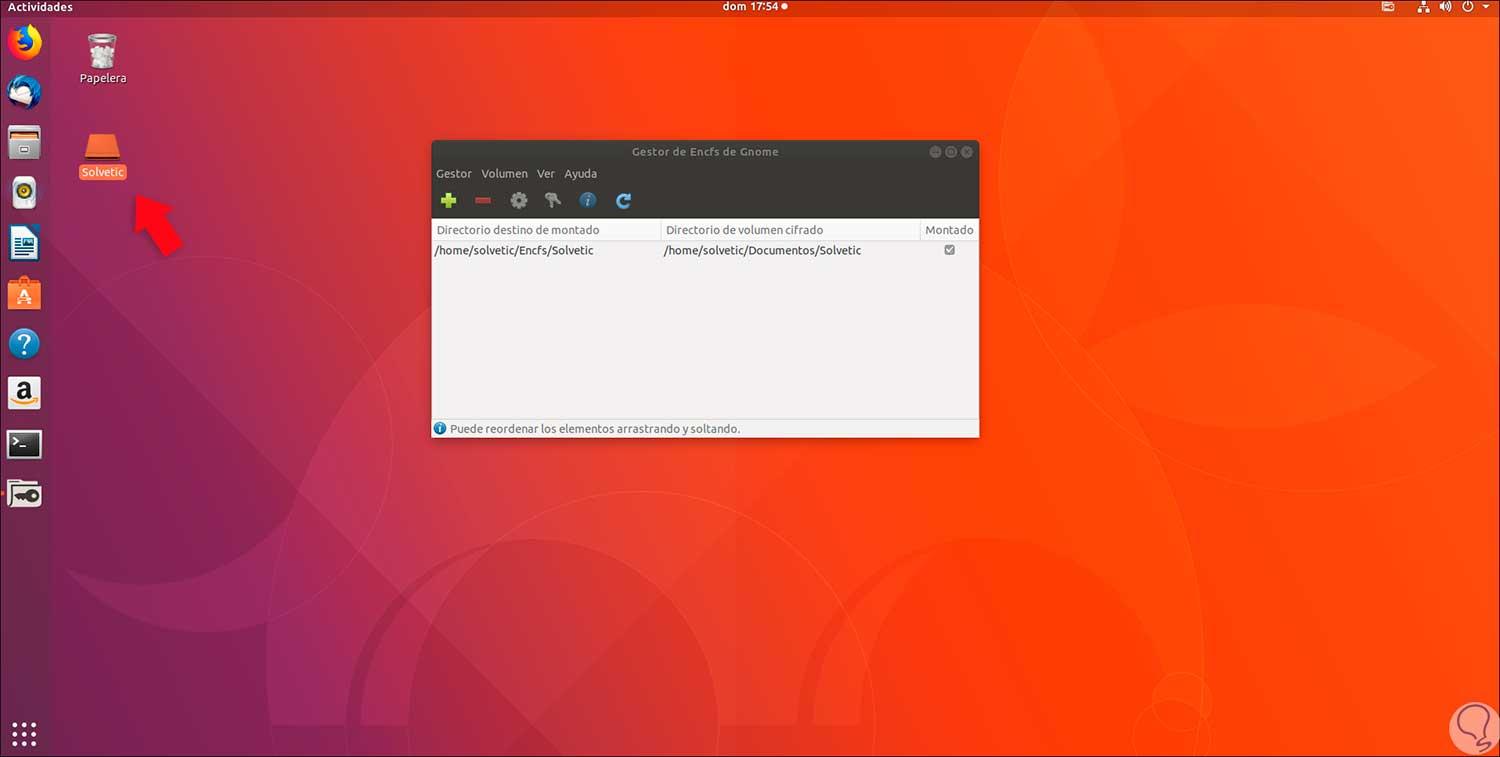Open the Amazon launcher in the dock
Screen dimensions: 1500x757
click(x=24, y=393)
